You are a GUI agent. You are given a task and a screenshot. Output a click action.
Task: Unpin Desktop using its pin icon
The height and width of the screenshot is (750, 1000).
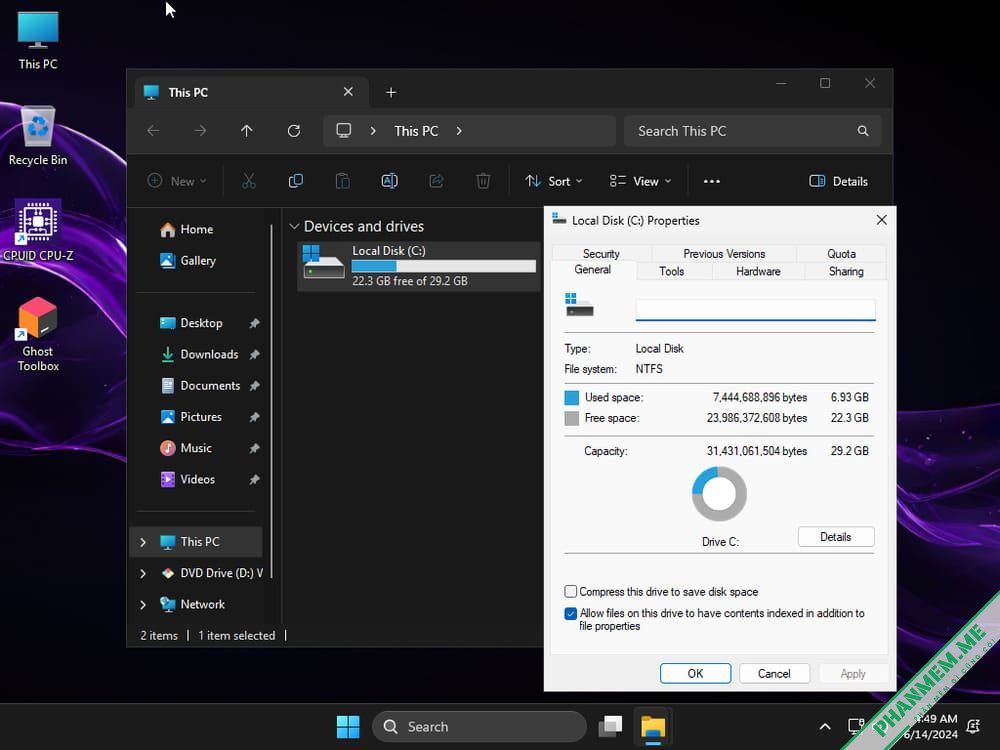[x=254, y=323]
